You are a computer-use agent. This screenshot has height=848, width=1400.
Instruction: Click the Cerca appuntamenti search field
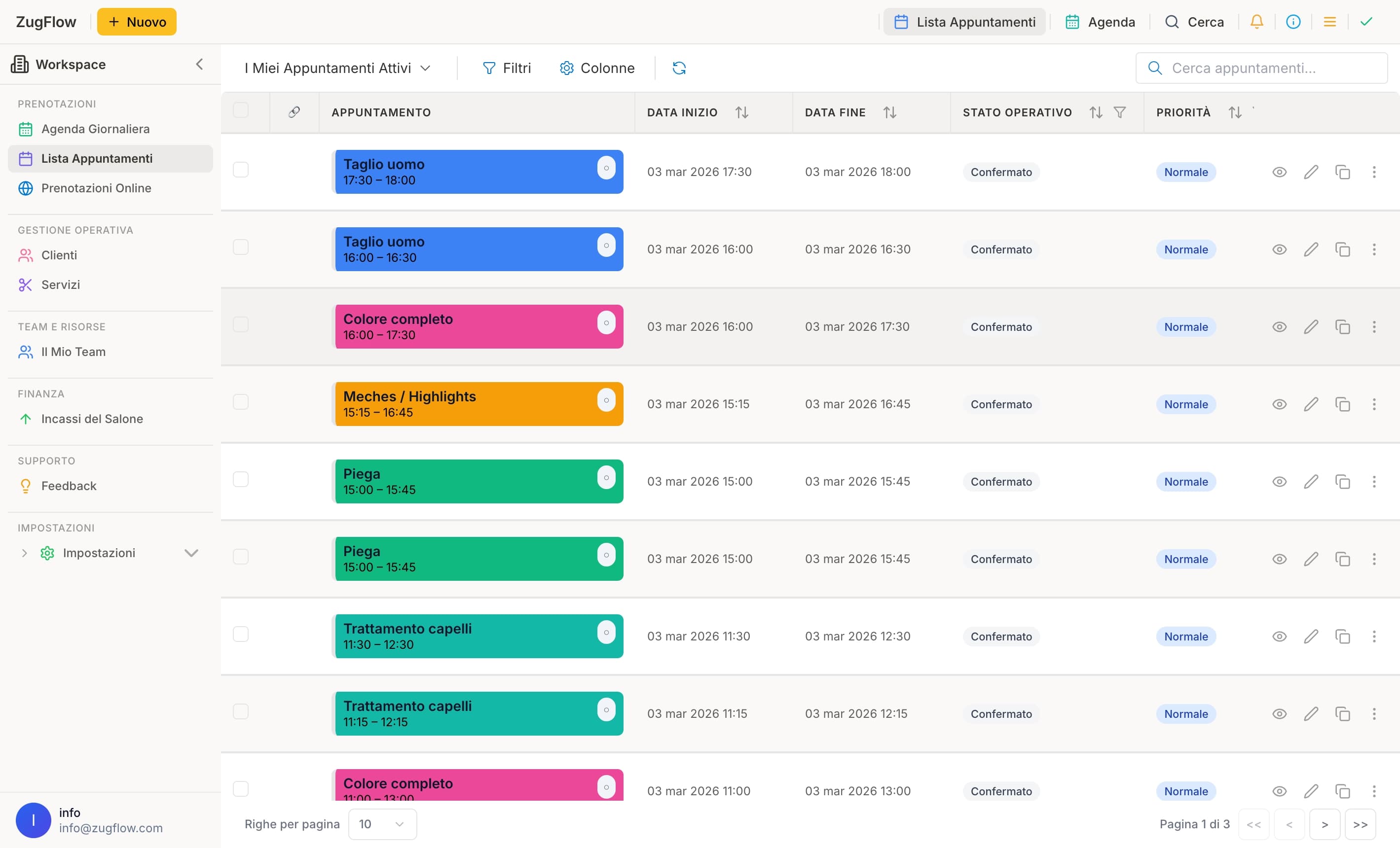pos(1261,68)
